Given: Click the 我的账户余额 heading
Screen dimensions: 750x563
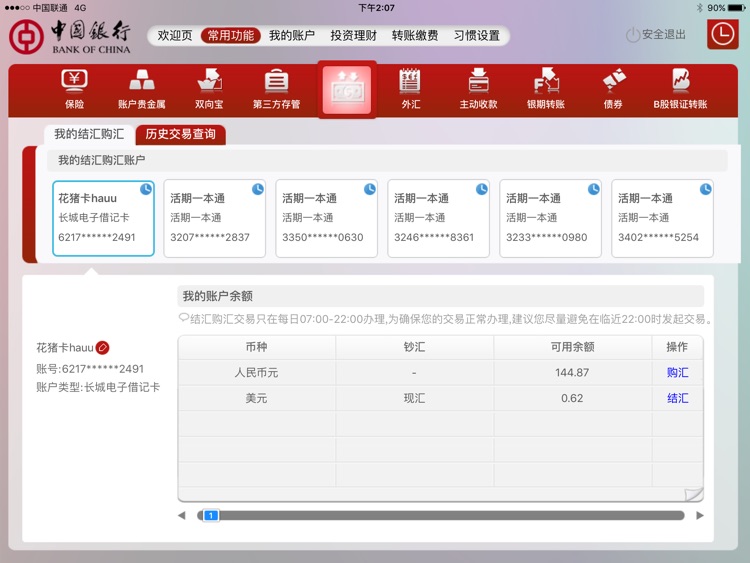Looking at the screenshot, I should tap(218, 296).
